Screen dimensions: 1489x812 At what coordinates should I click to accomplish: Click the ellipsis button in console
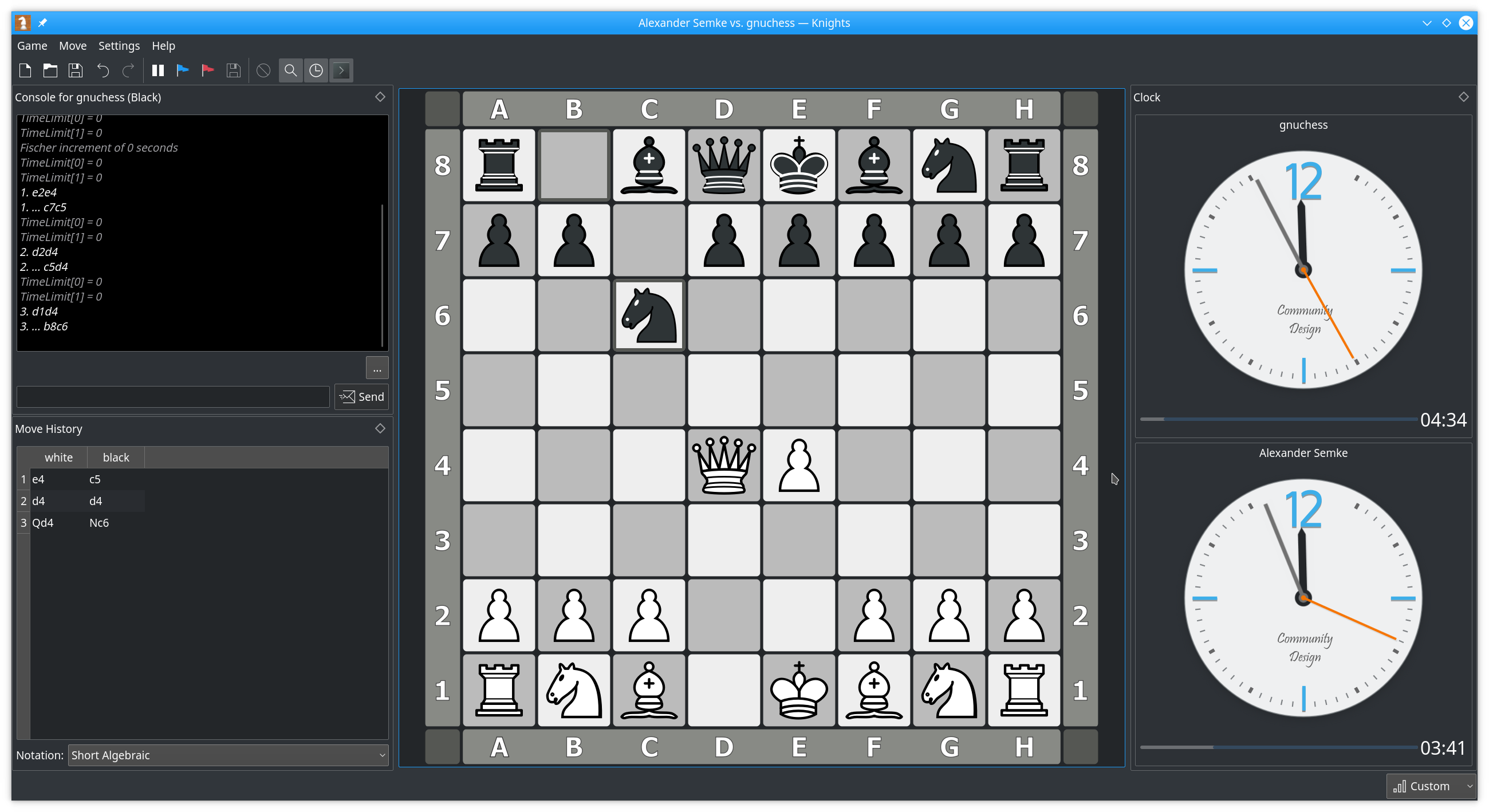pyautogui.click(x=377, y=368)
